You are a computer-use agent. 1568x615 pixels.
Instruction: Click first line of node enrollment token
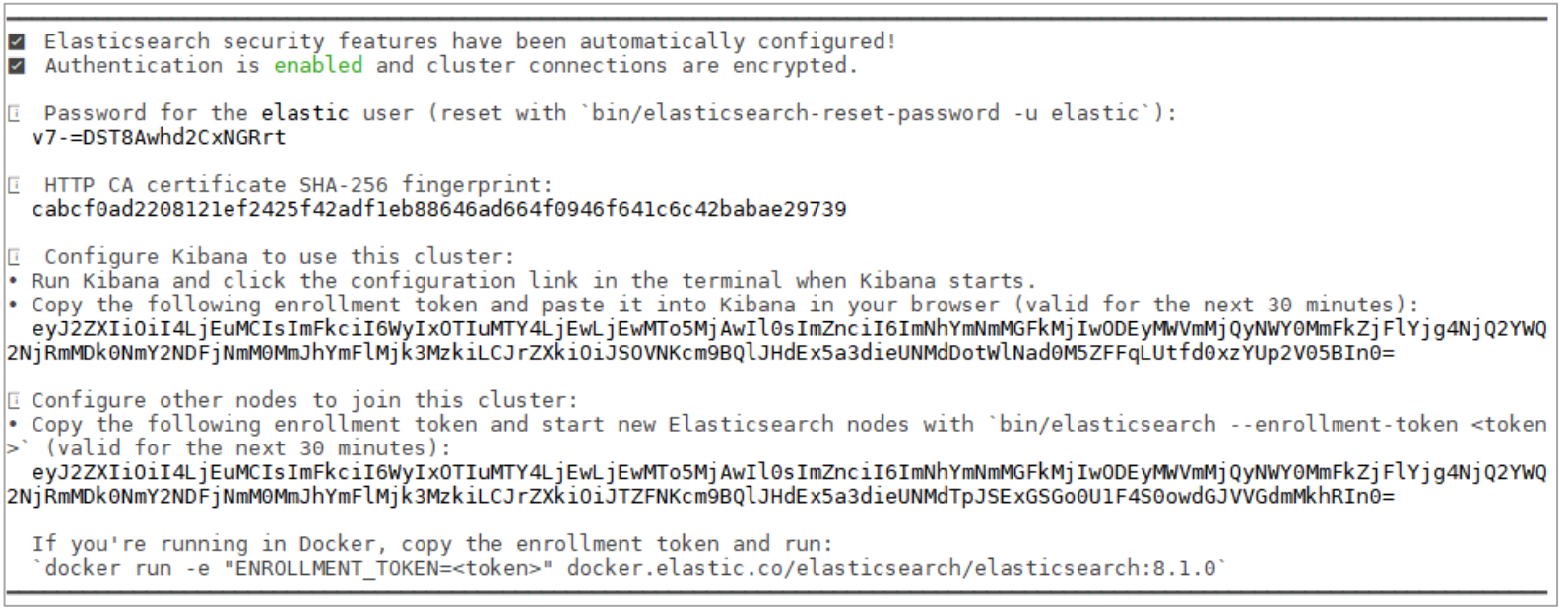(789, 473)
